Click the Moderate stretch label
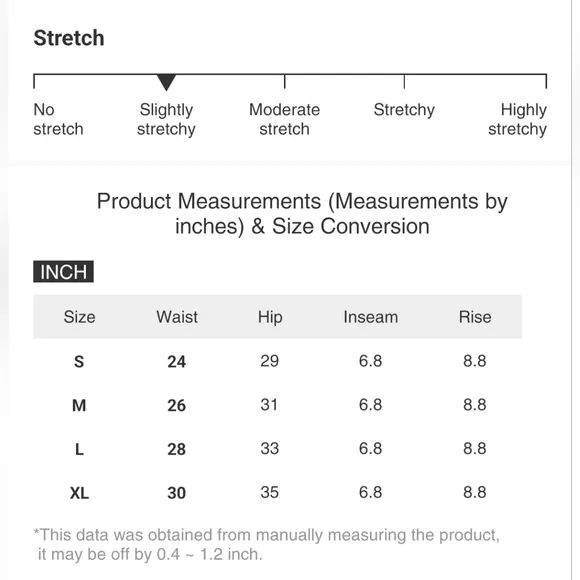 click(x=284, y=119)
